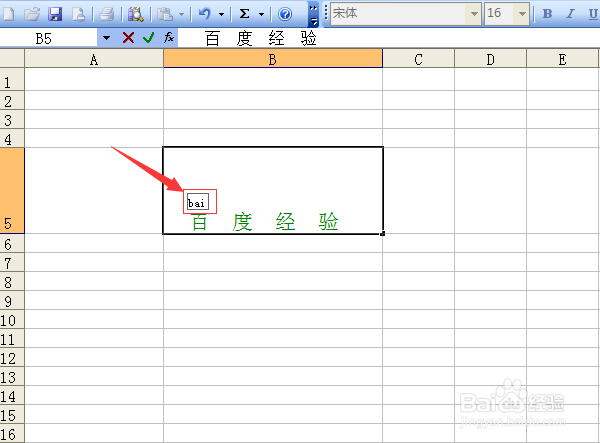This screenshot has height=443, width=600.
Task: Click the 宋体 font name field
Action: 399,14
